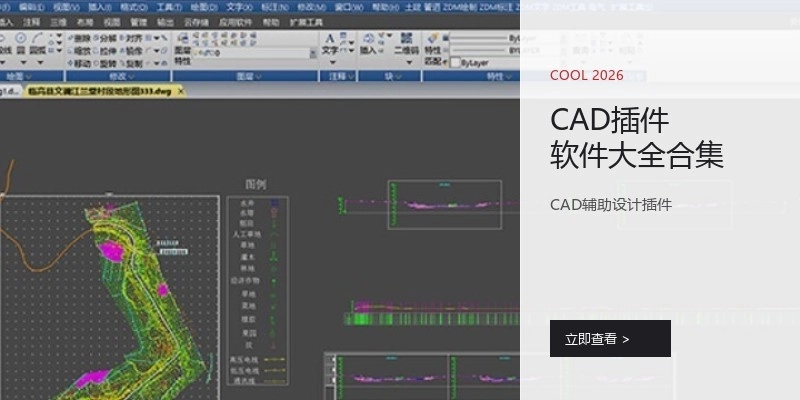
Task: Expand the arrow below the circle tool
Action: 22,62
